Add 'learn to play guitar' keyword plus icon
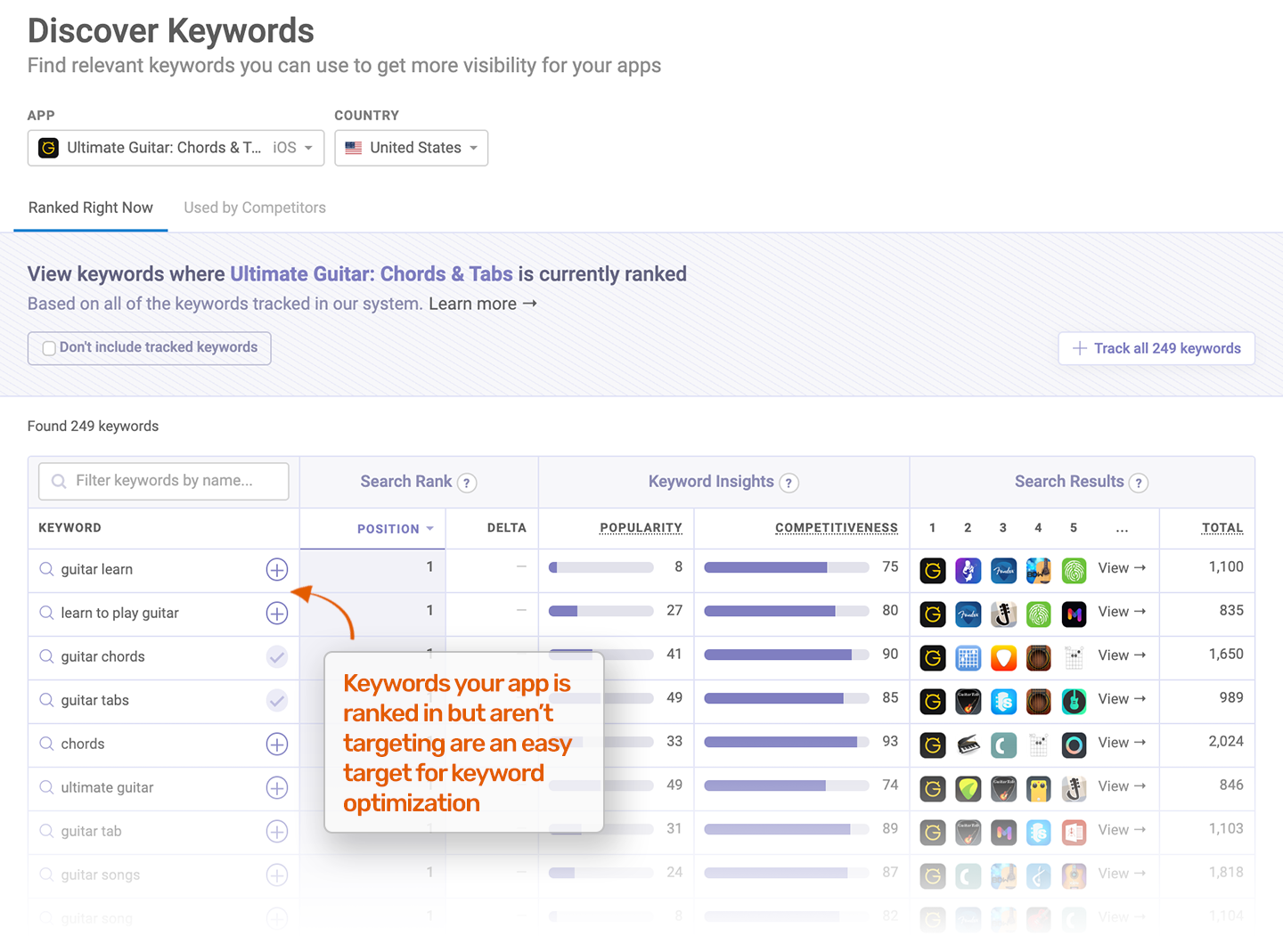The image size is (1283, 952). 277,614
